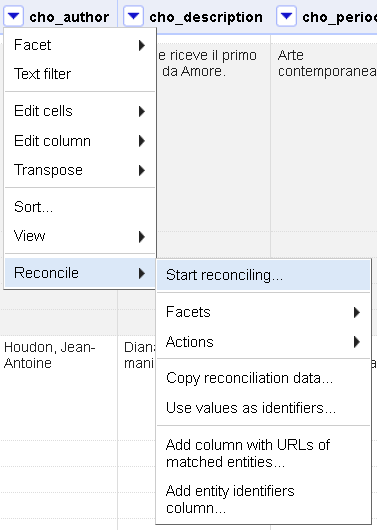Expand the Actions reconcile submenu
The height and width of the screenshot is (530, 377).
pyautogui.click(x=263, y=342)
